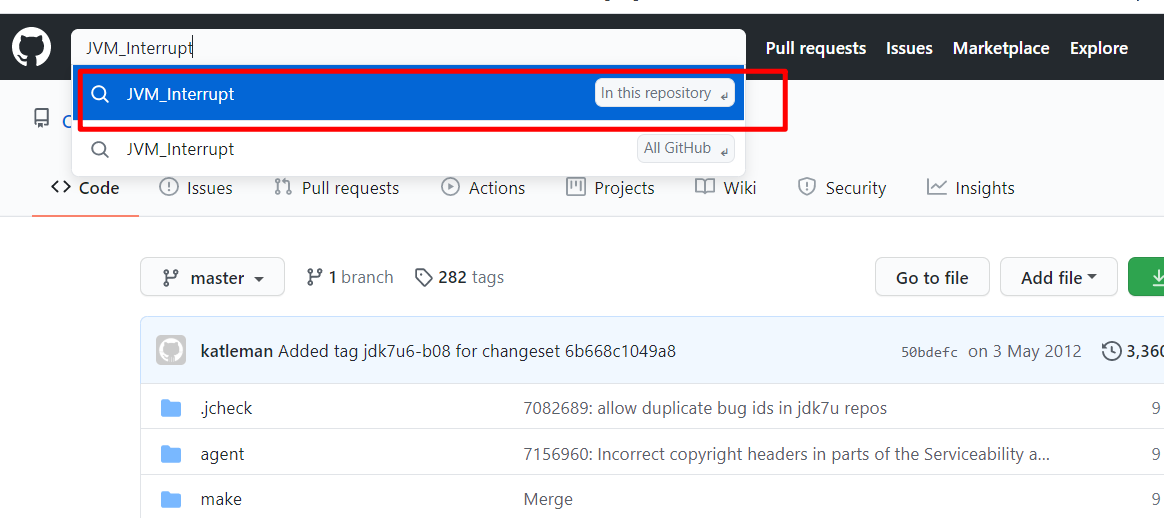Viewport: 1164px width, 518px height.
Task: Open GitHub home via Octocat logo
Action: pyautogui.click(x=31, y=47)
